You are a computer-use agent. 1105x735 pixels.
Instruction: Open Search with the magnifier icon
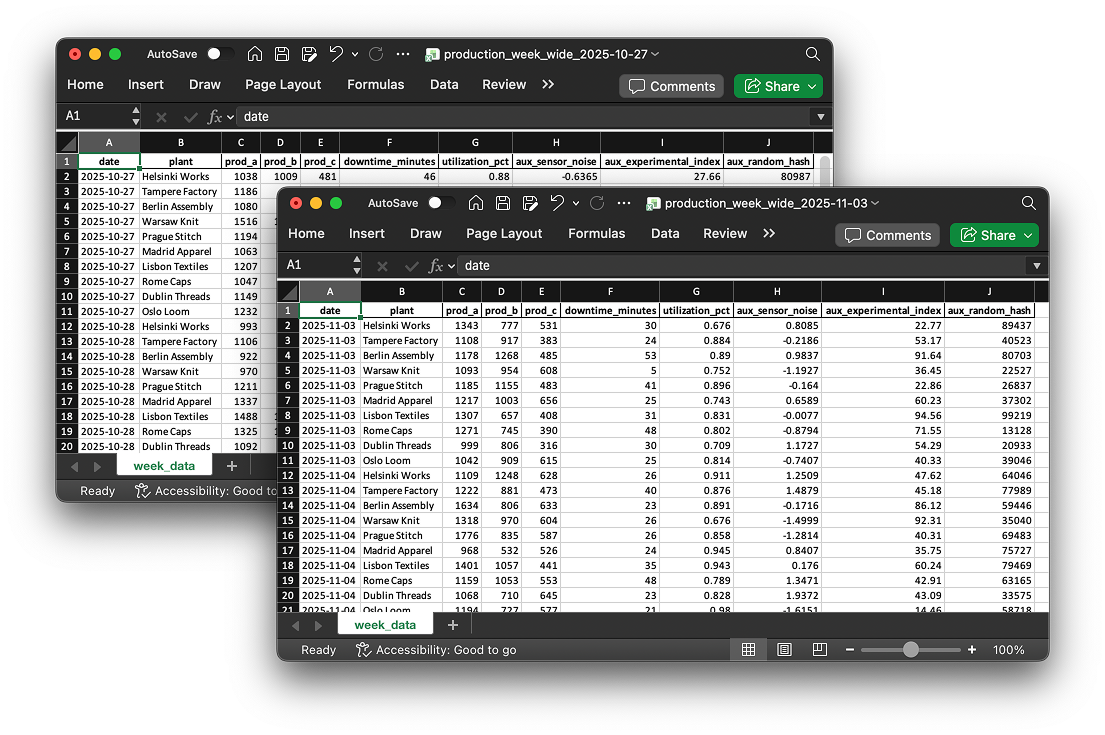(1028, 202)
